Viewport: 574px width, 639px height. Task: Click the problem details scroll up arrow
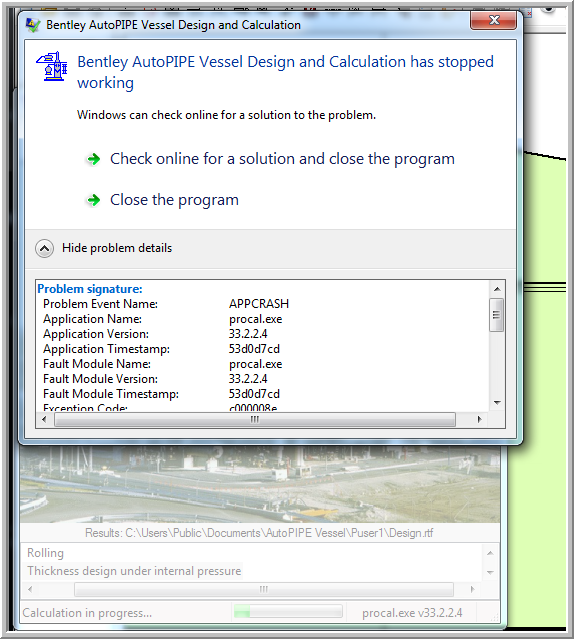pyautogui.click(x=497, y=289)
